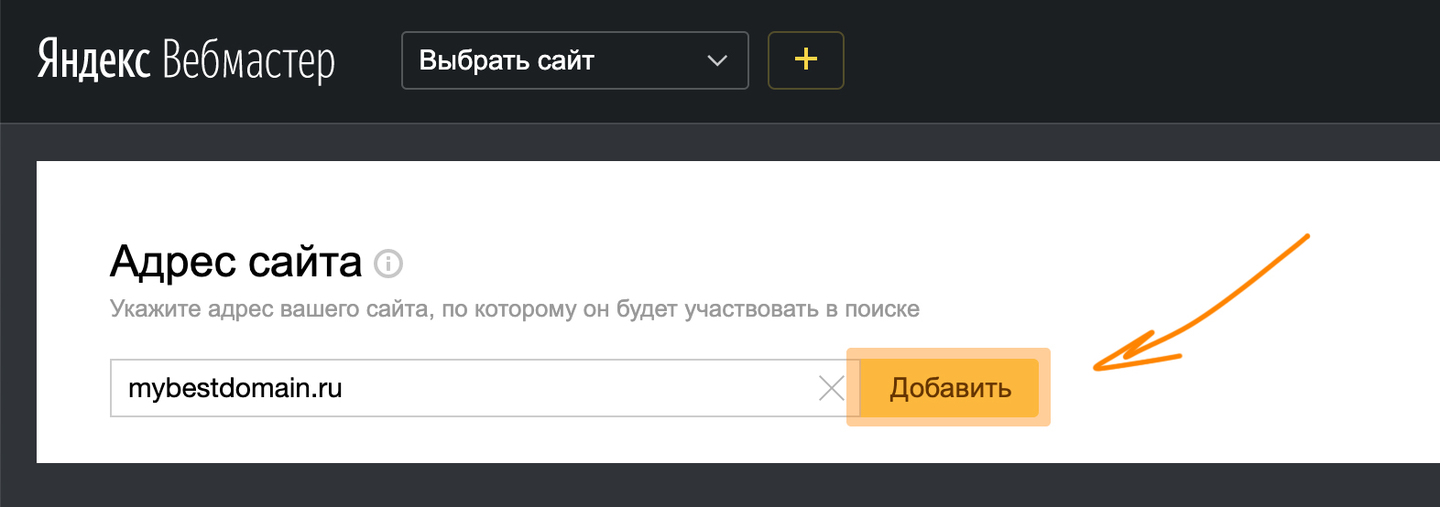Click the hint text under Адрес сайта
Image resolution: width=1440 pixels, height=507 pixels.
pyautogui.click(x=514, y=308)
